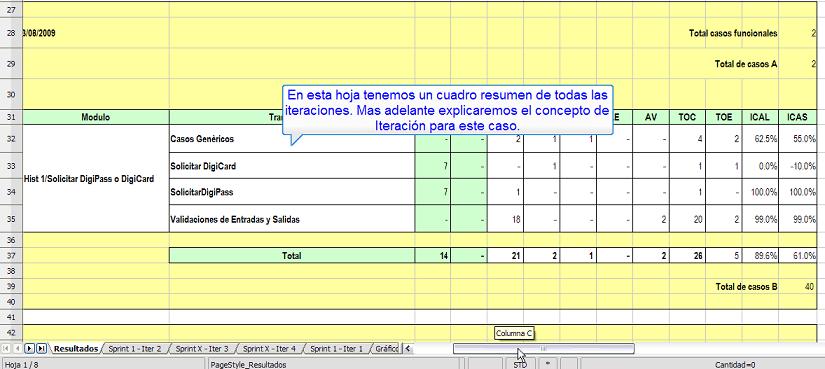Viewport: 825px width, 369px height.
Task: Click the AV column header cell
Action: (651, 117)
